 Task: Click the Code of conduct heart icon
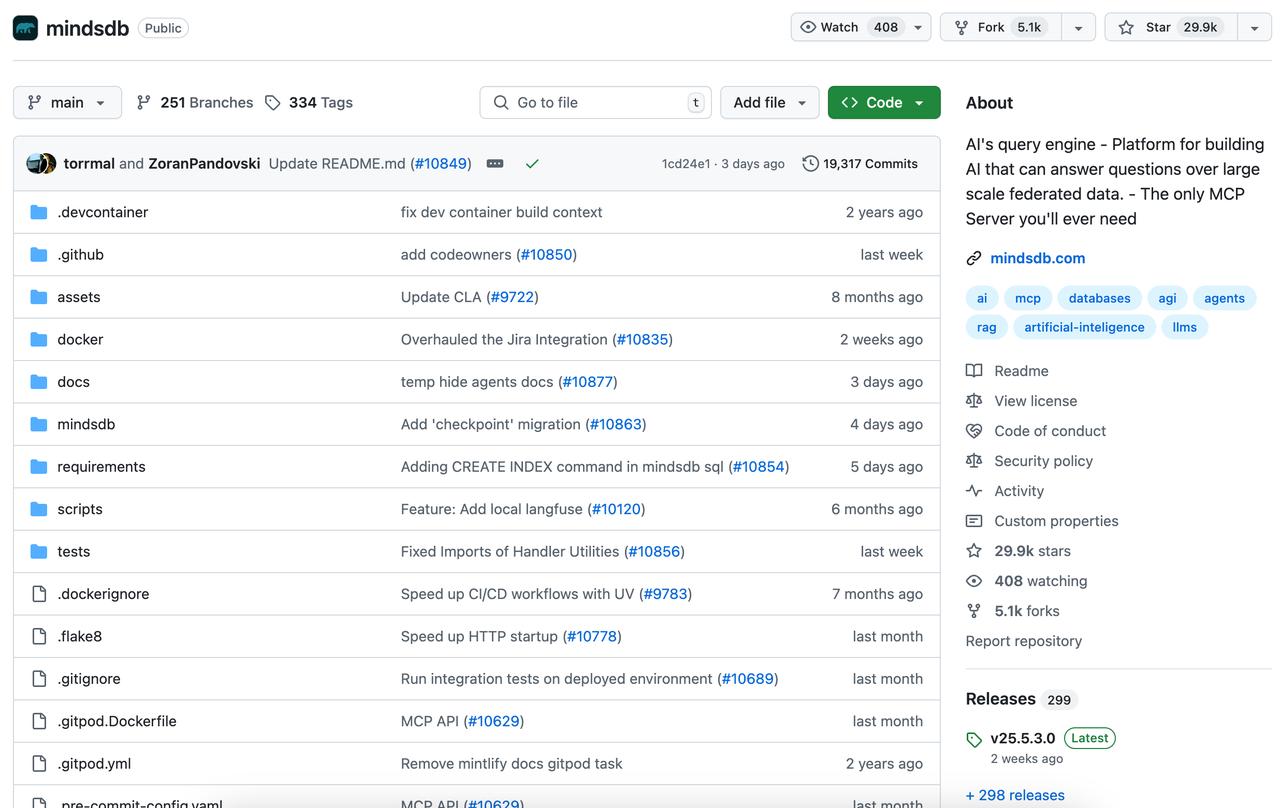click(x=974, y=431)
